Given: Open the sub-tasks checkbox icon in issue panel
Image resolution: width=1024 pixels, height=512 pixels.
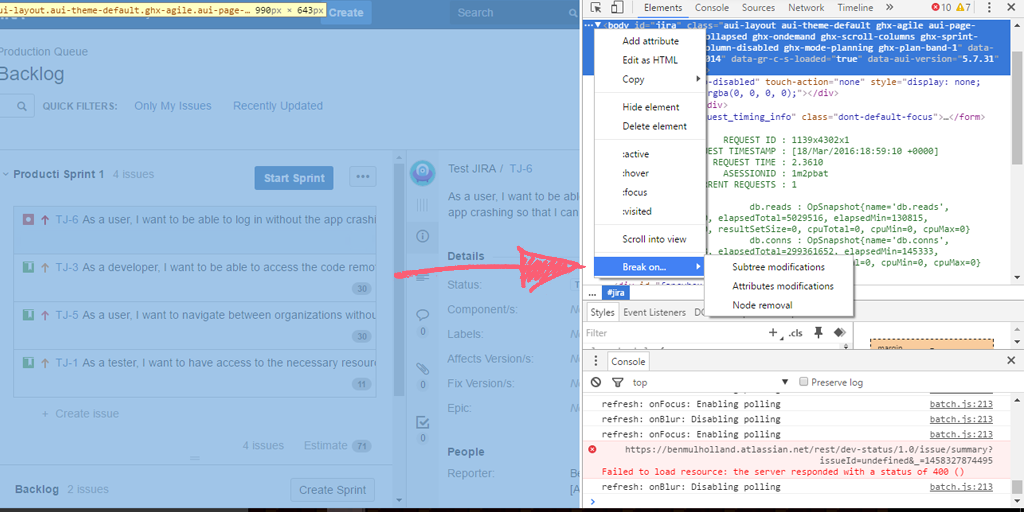Looking at the screenshot, I should 423,422.
